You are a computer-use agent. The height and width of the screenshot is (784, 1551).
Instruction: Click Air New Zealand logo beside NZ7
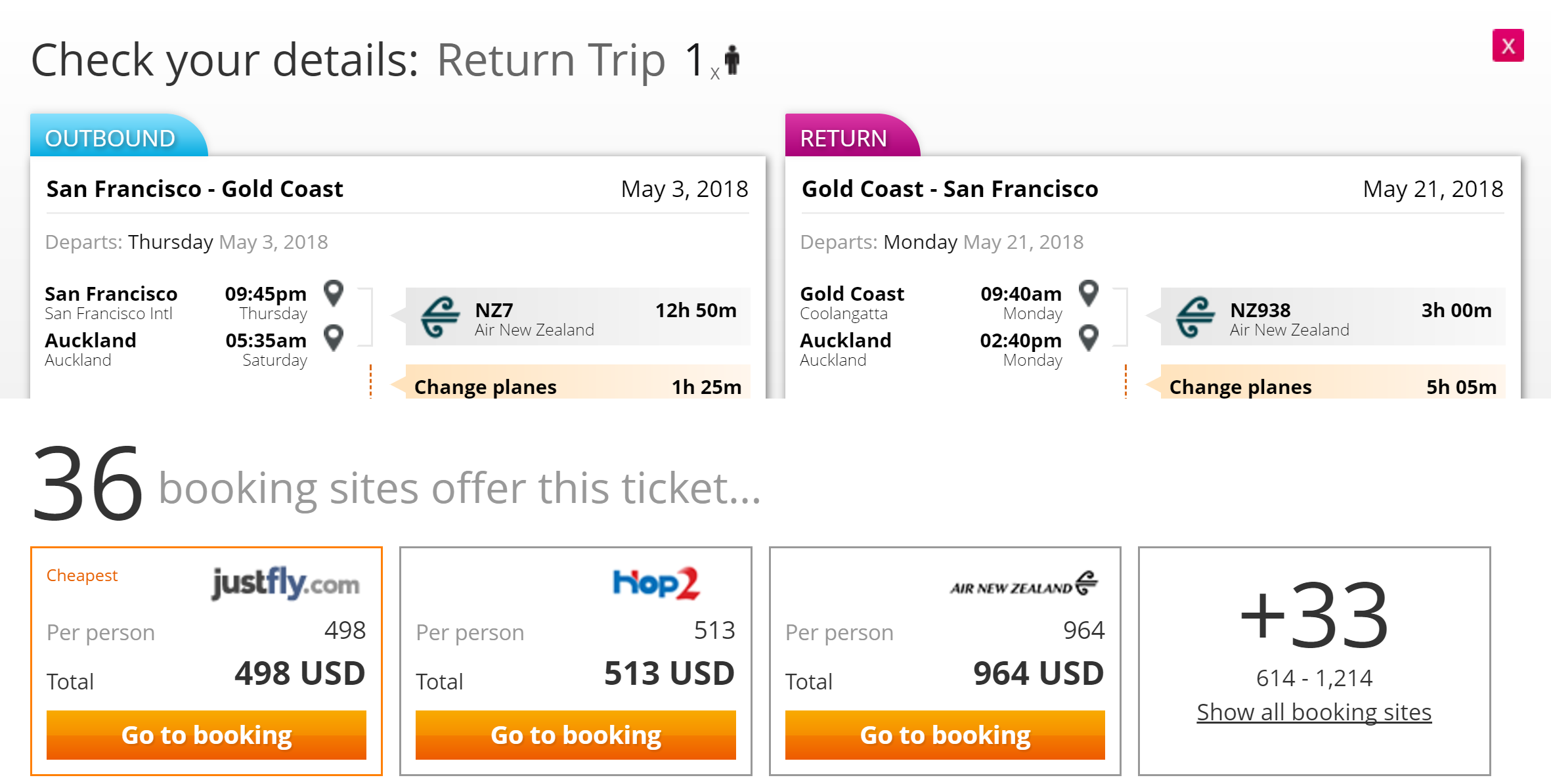pyautogui.click(x=440, y=316)
